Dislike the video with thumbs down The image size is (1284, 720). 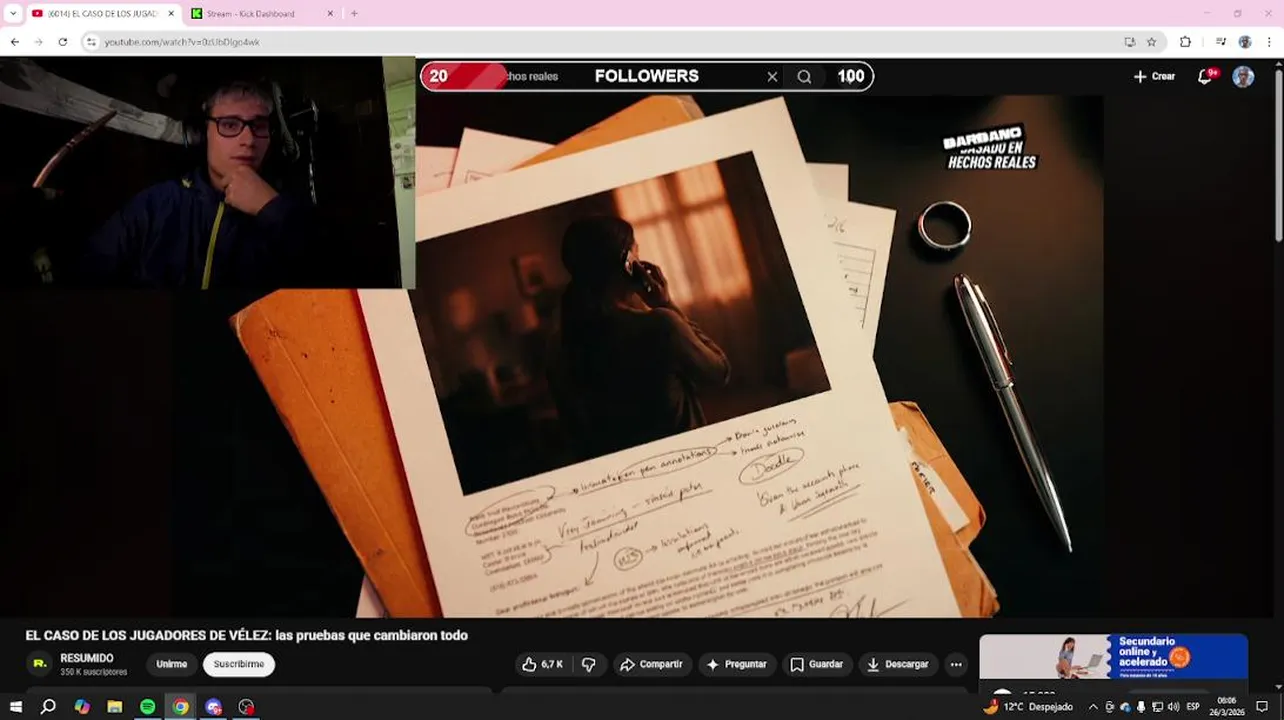[x=589, y=664]
